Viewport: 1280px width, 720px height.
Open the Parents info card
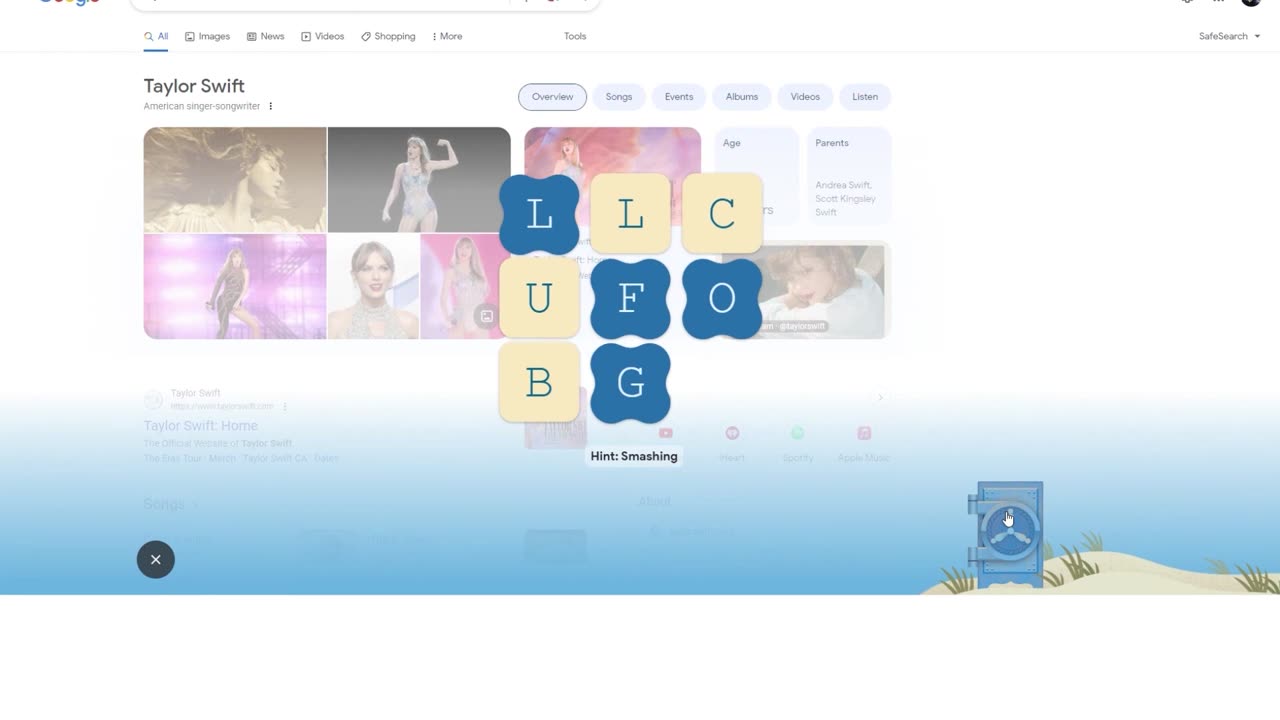(849, 176)
